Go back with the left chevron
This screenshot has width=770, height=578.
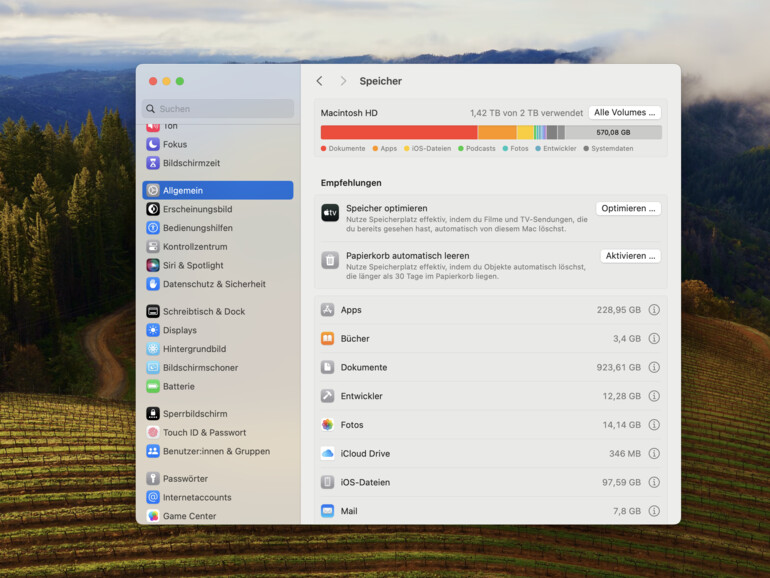pyautogui.click(x=320, y=81)
